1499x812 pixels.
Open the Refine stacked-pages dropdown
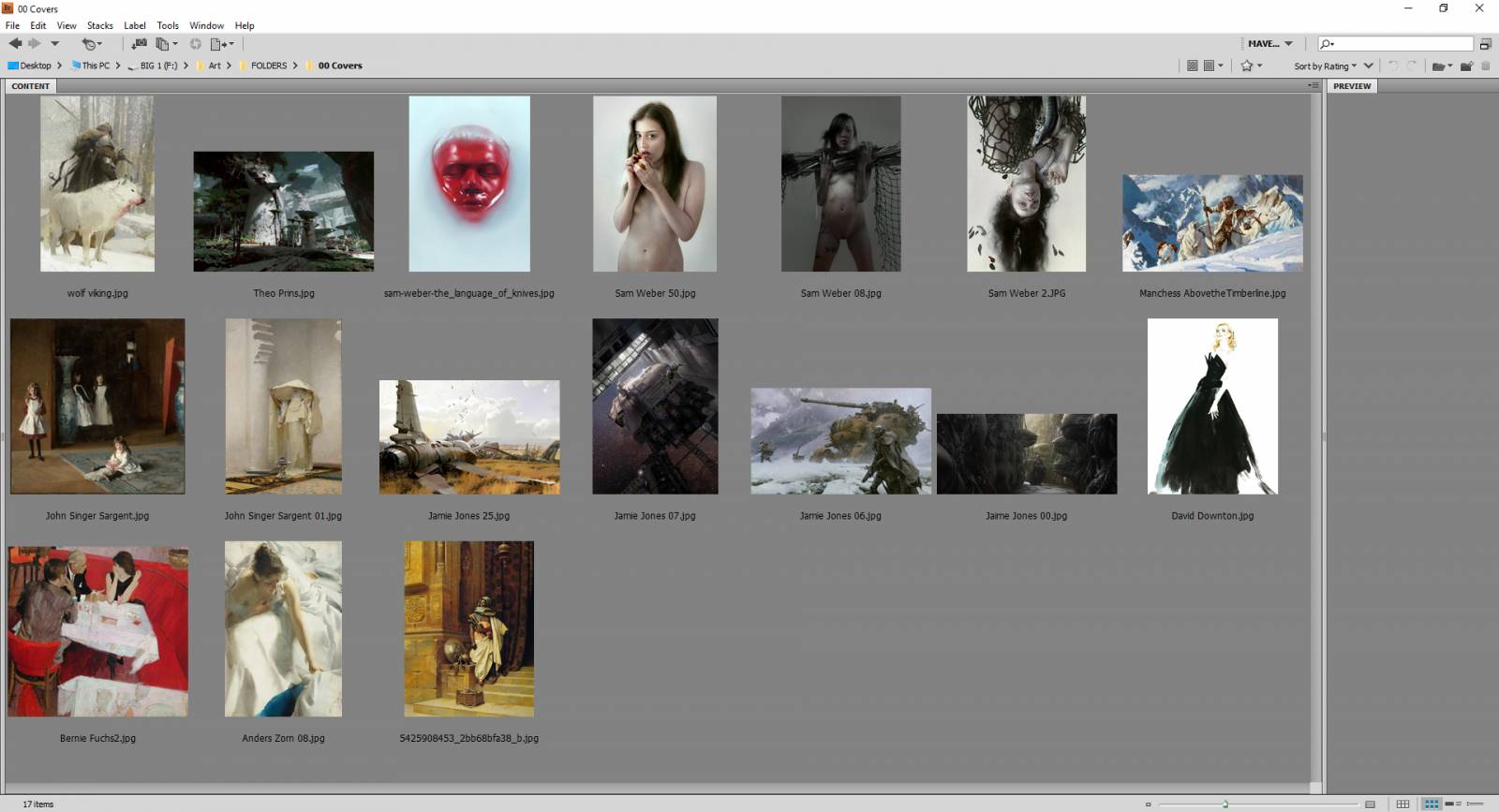(x=167, y=44)
